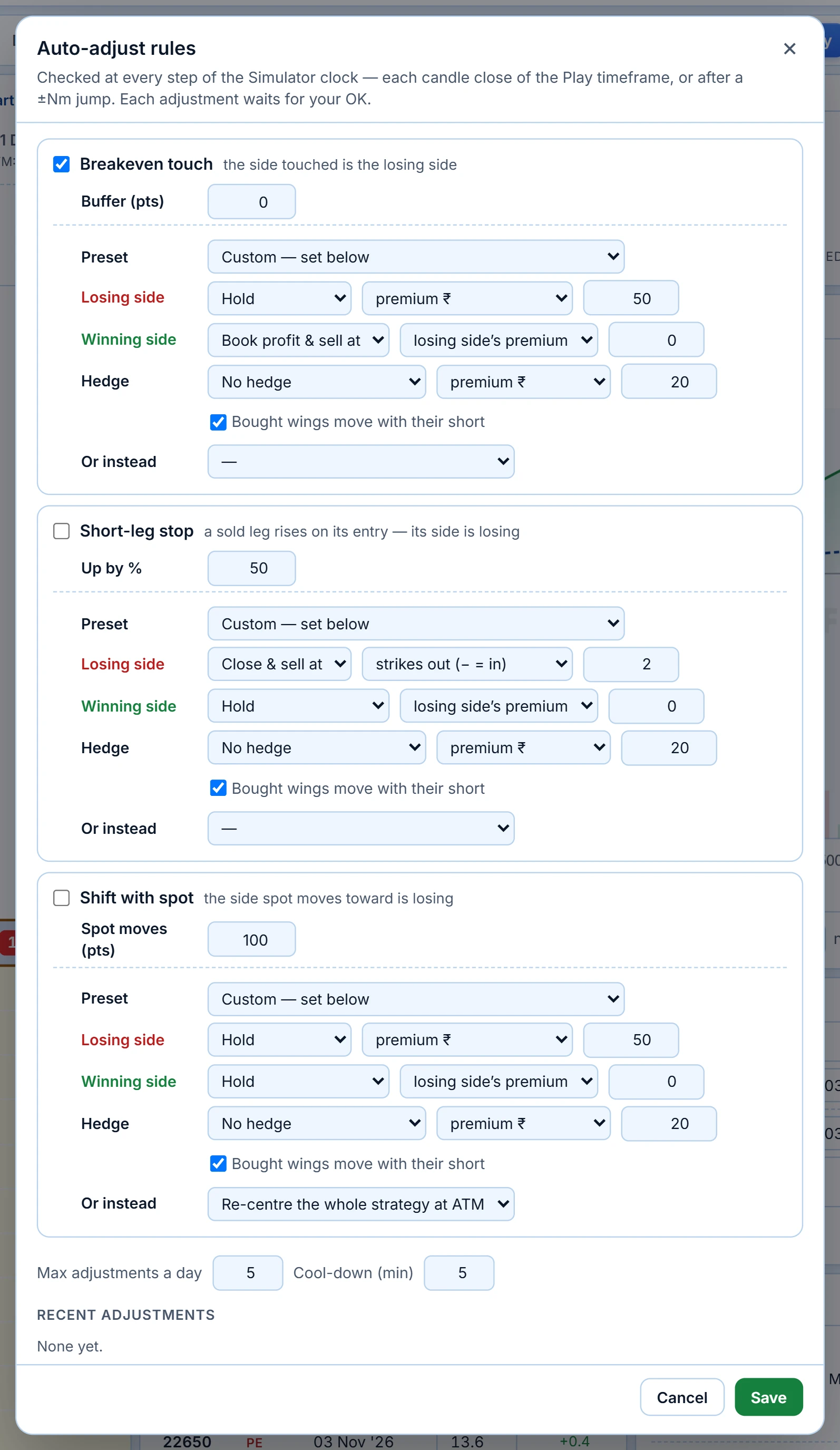This screenshot has height=1450, width=840.
Task: Uncheck Bought wings move in Short-leg stop
Action: click(x=218, y=789)
